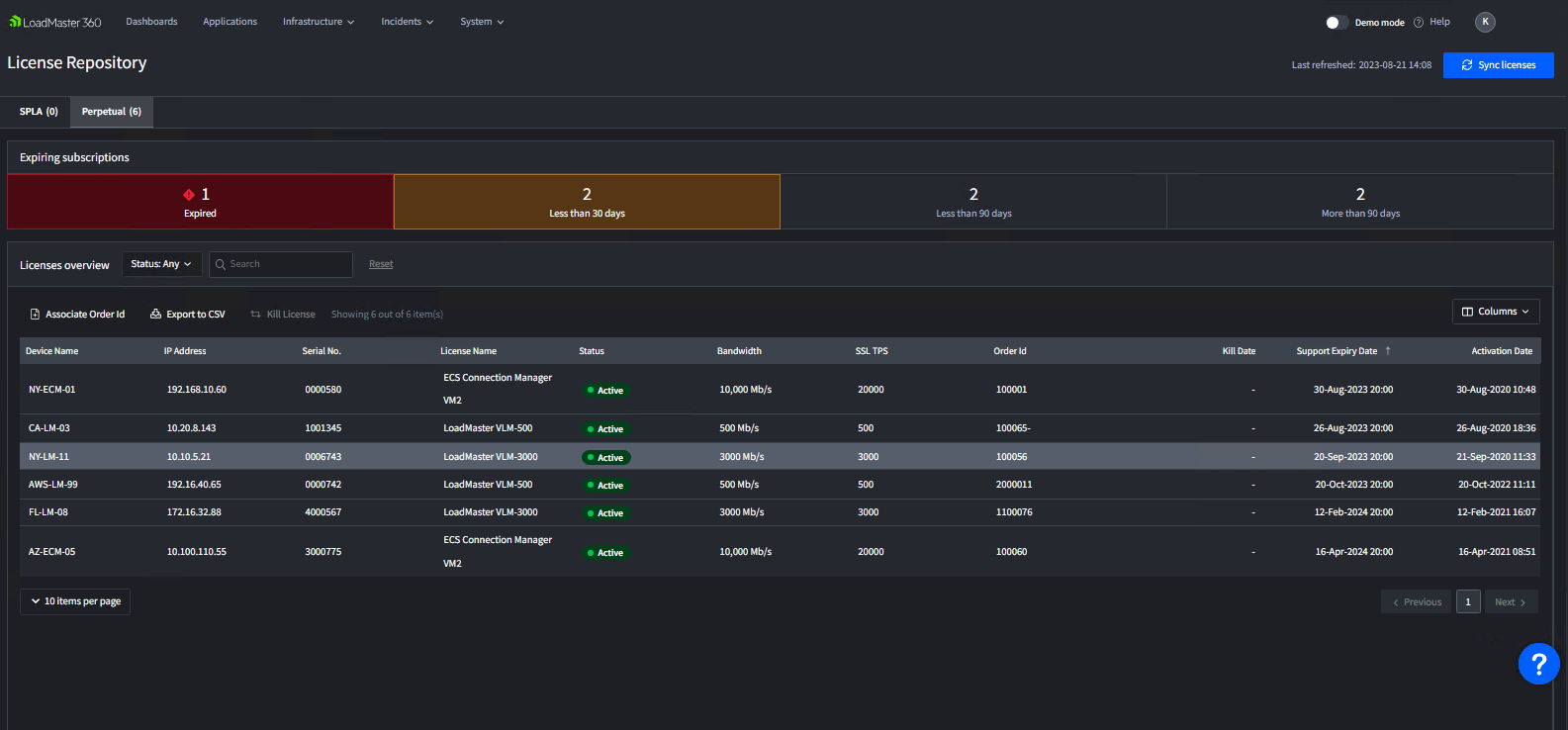Open the 10 items per page dropdown
Viewport: 1568px width, 730px height.
click(x=75, y=601)
